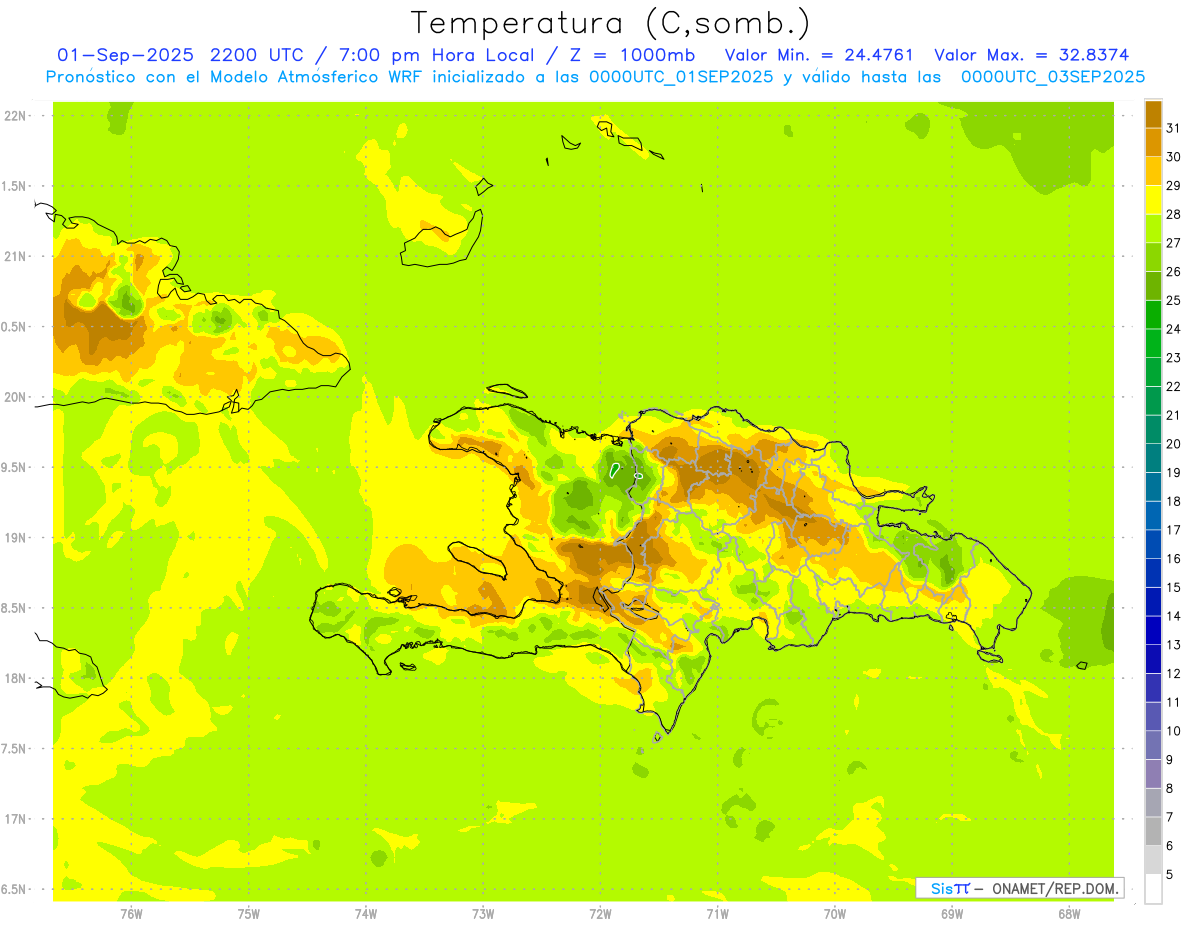Click the "25" colorbar scale label
The height and width of the screenshot is (927, 1200).
tap(1174, 300)
